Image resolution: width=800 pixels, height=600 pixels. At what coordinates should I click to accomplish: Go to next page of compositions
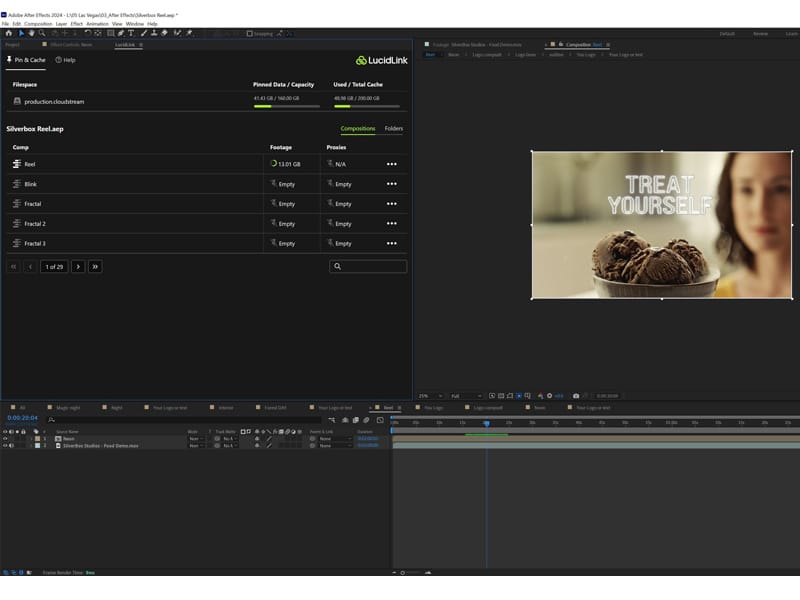point(78,266)
